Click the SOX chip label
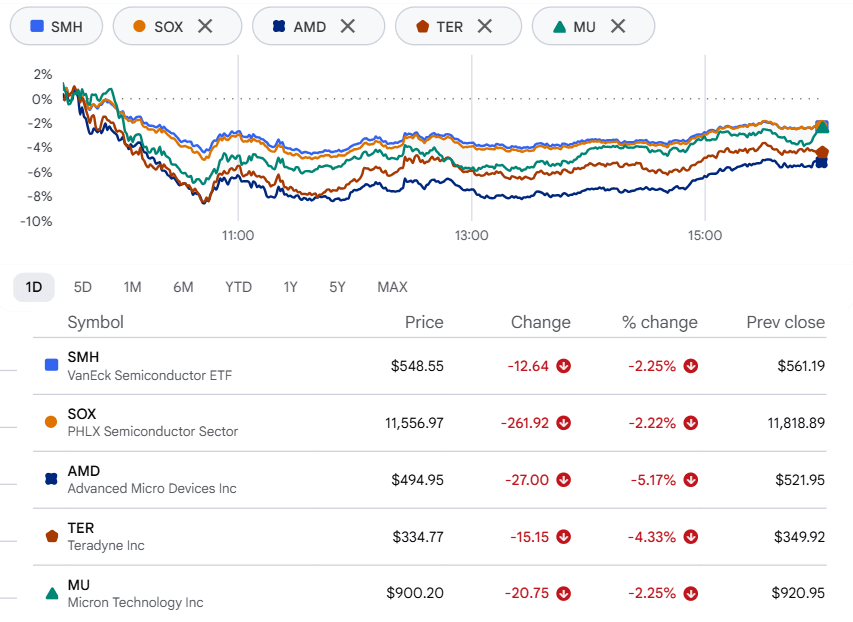 click(169, 27)
